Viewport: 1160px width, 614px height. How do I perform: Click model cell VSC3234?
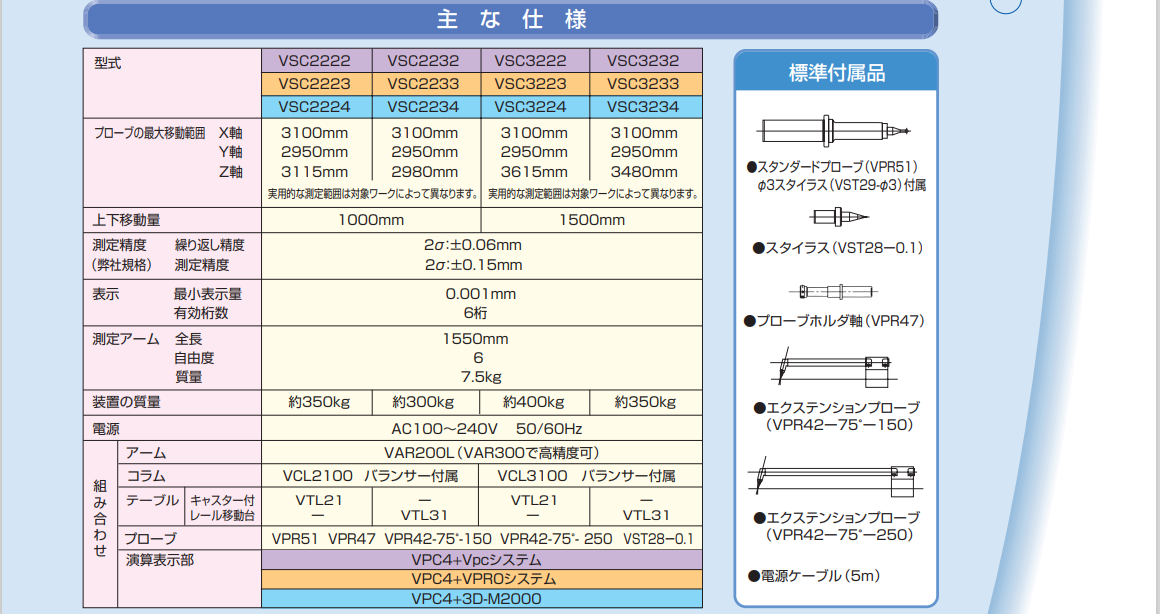(x=645, y=107)
